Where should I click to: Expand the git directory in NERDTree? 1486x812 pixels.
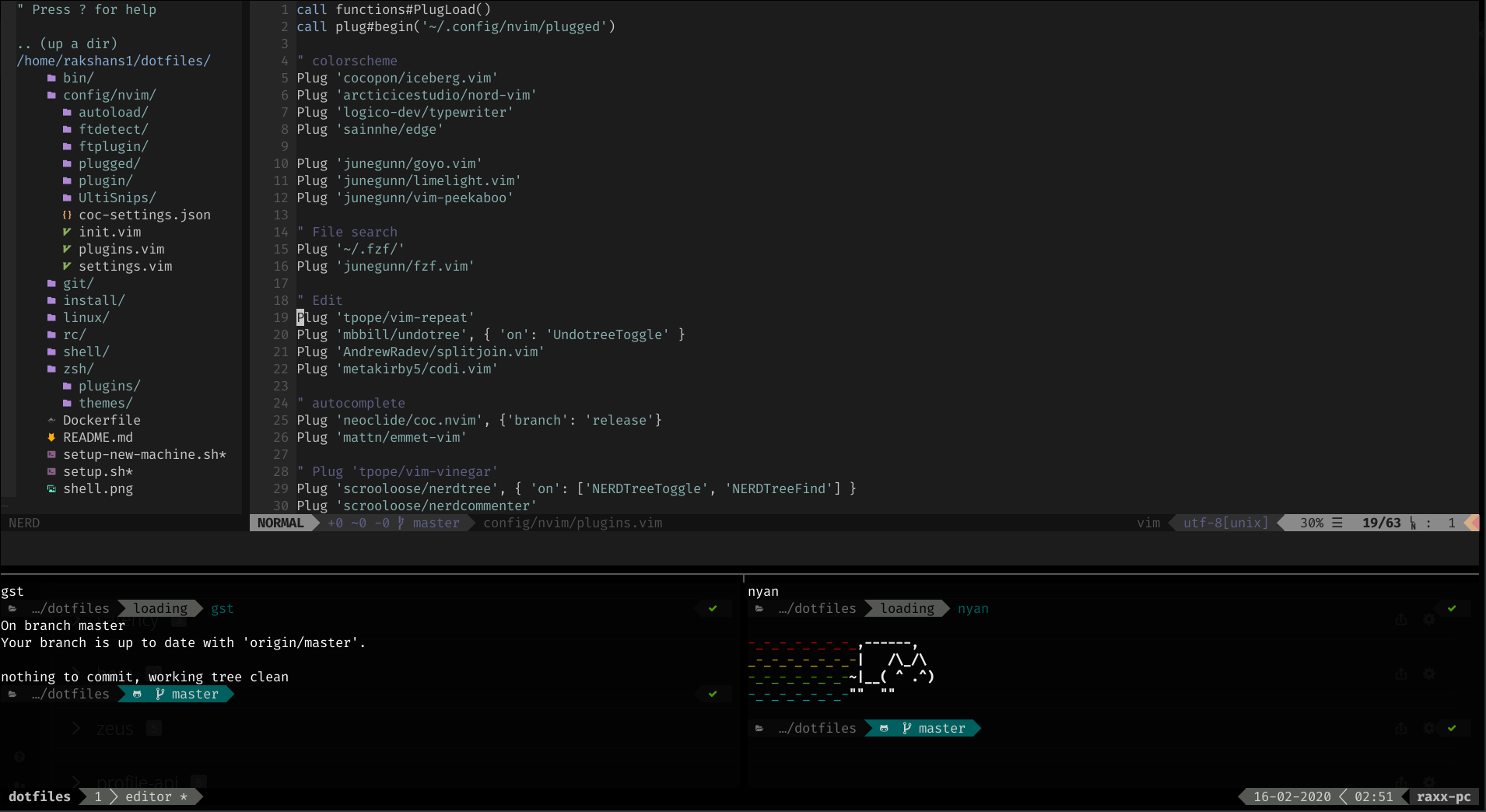[x=78, y=283]
